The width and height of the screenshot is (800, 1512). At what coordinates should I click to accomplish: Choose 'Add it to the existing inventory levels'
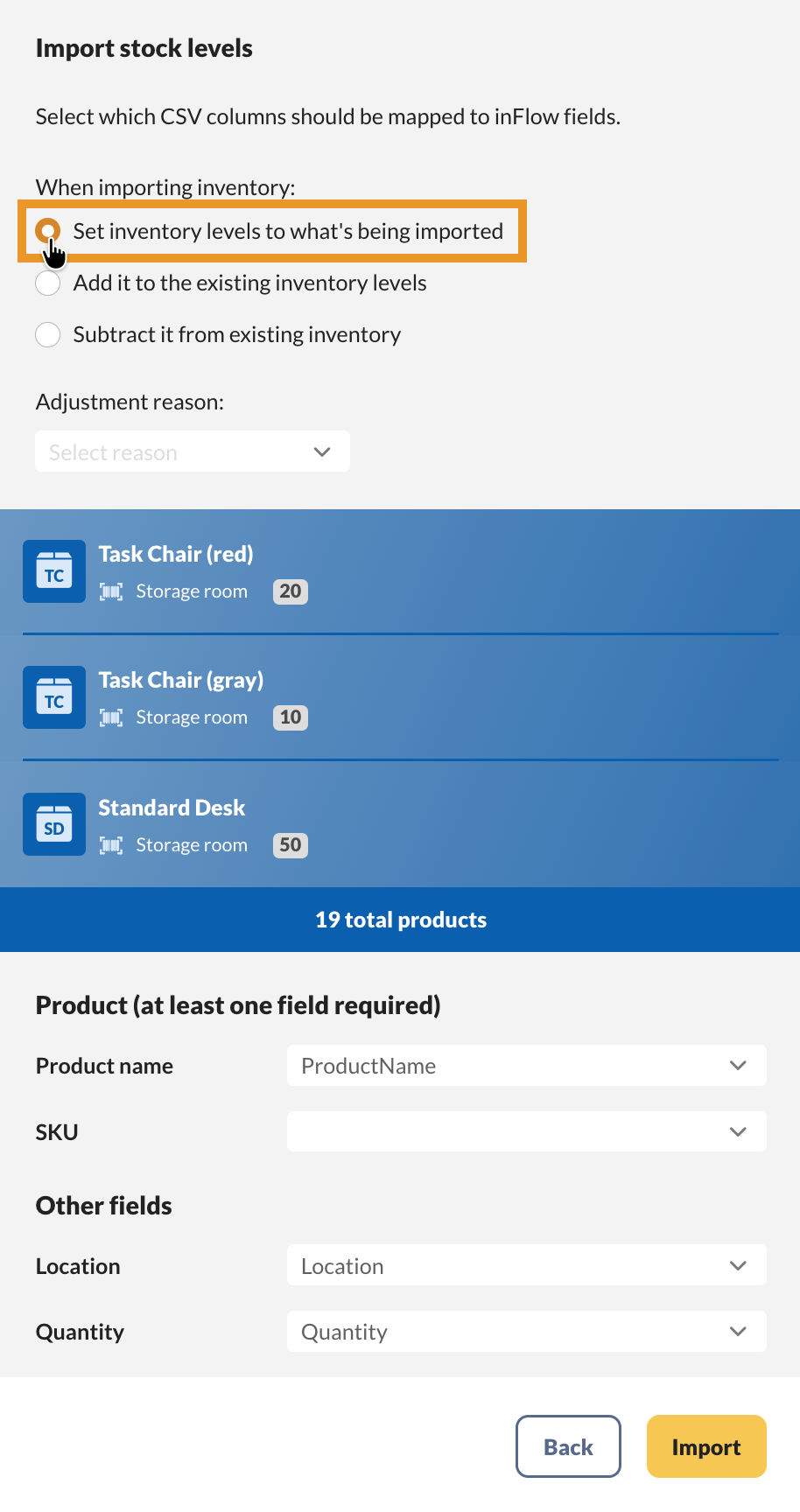[48, 283]
